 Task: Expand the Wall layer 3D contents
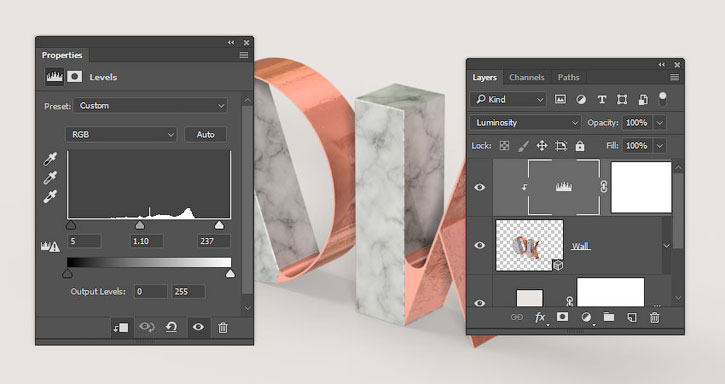[x=666, y=246]
